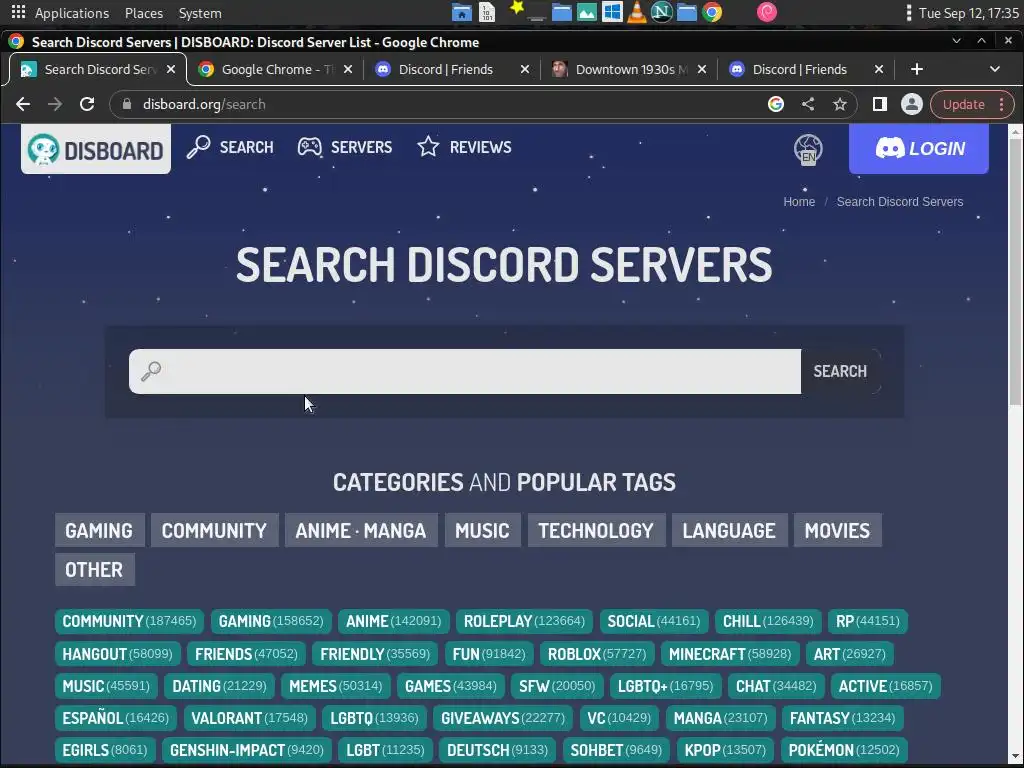
Task: Close the Search Discord Servers tab
Action: (170, 69)
